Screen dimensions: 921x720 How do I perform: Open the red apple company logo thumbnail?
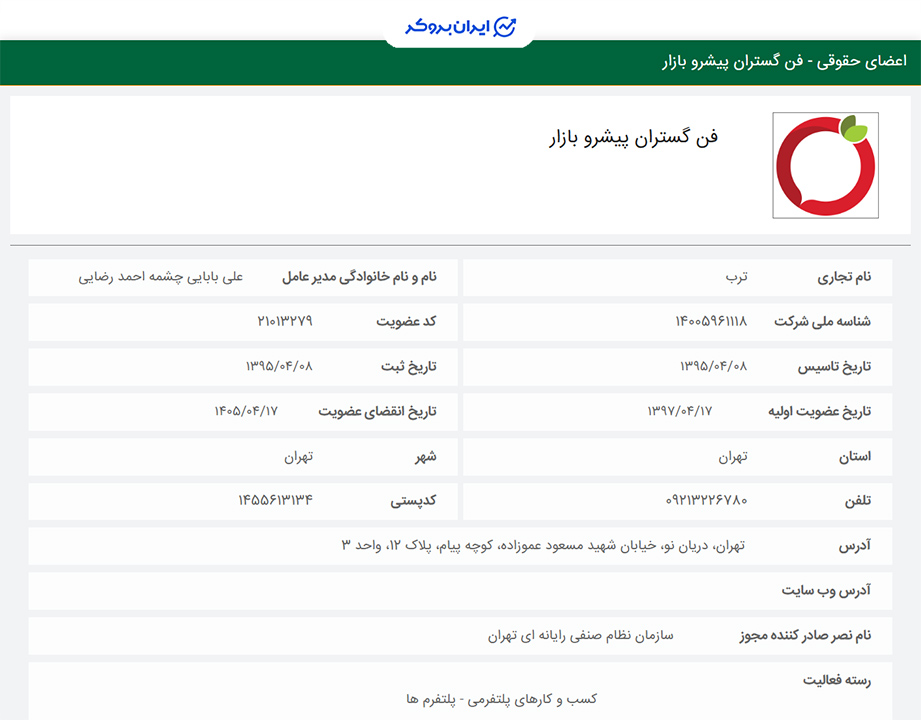coord(825,165)
